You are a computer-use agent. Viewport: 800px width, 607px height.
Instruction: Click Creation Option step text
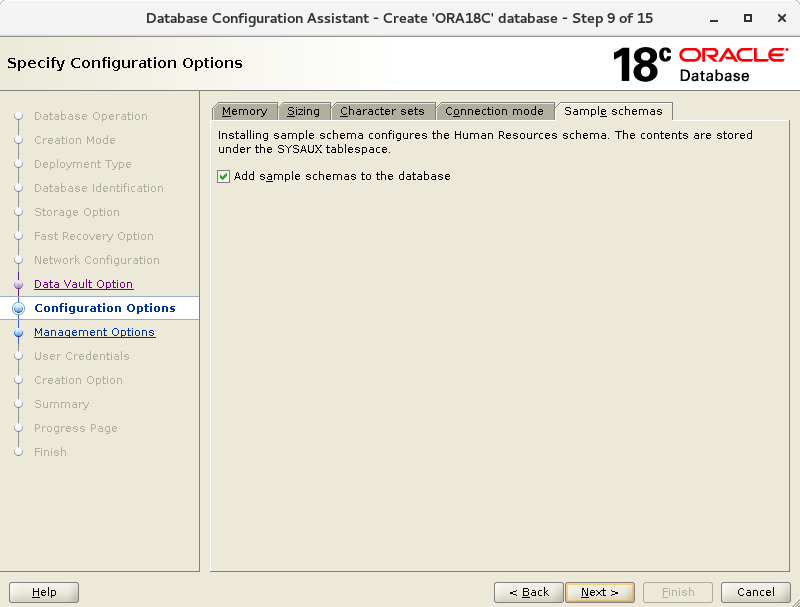[79, 380]
